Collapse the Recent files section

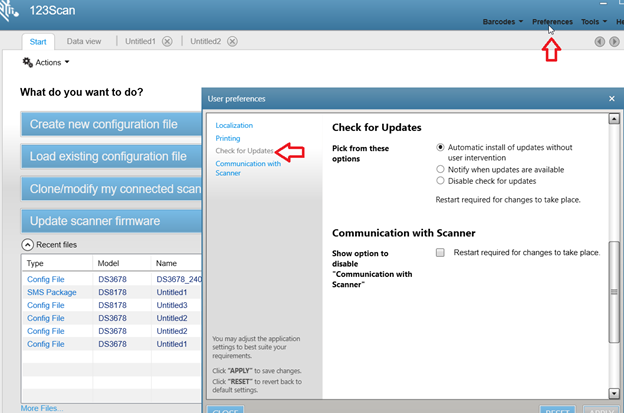[27, 244]
